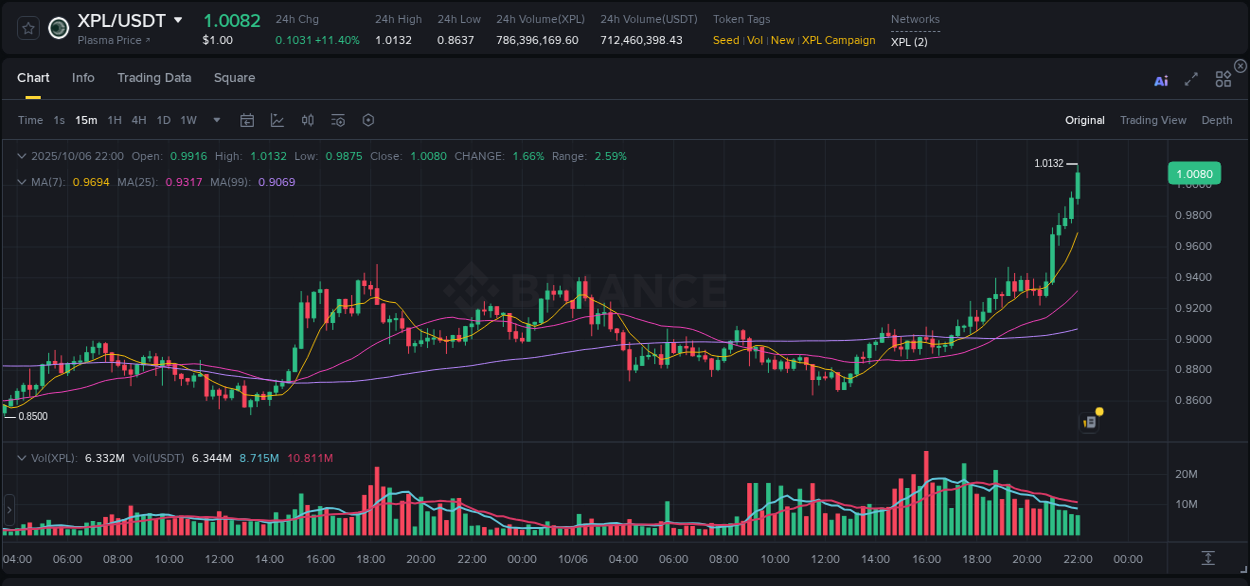Image resolution: width=1250 pixels, height=586 pixels.
Task: Toggle the favorite star for XPL/USDT
Action: click(27, 28)
